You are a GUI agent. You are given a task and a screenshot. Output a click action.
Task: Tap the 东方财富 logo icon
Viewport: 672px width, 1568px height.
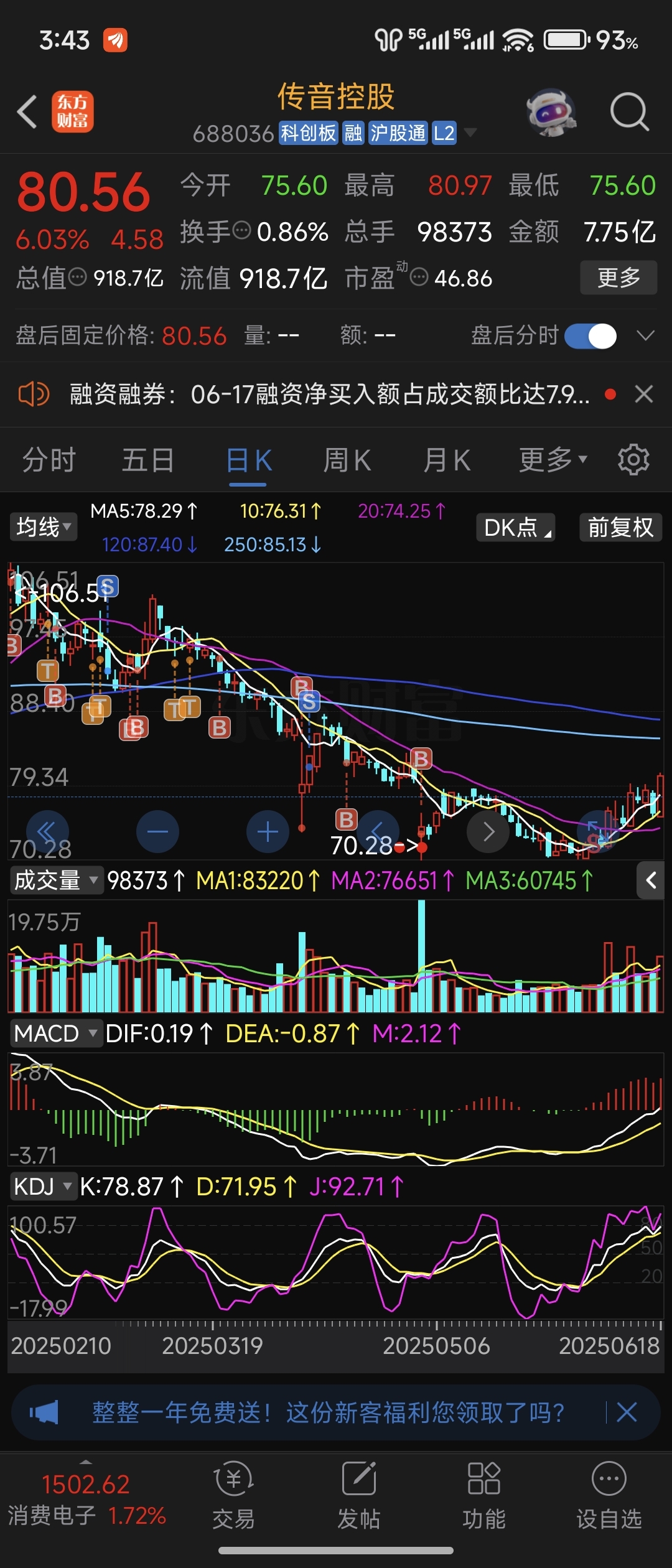pos(73,112)
